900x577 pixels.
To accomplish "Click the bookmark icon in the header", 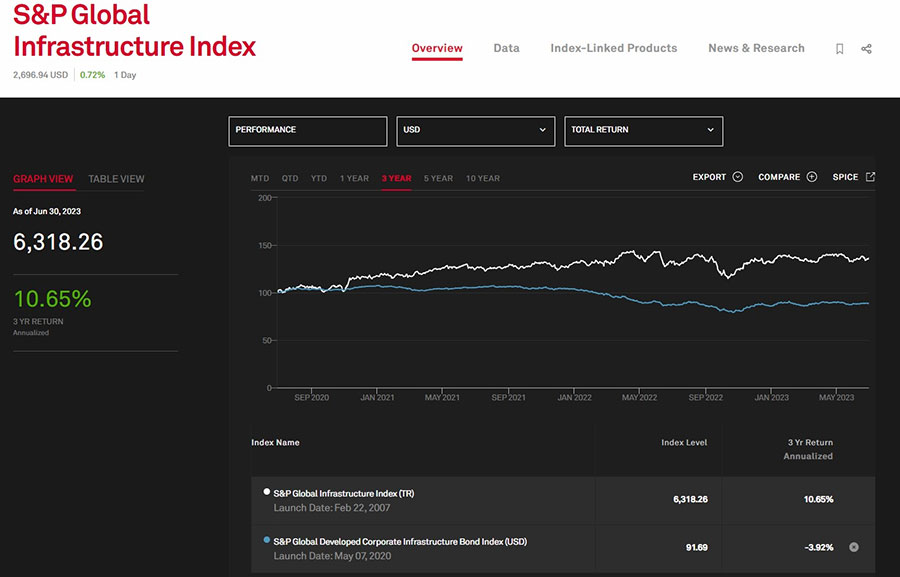I will (x=839, y=49).
